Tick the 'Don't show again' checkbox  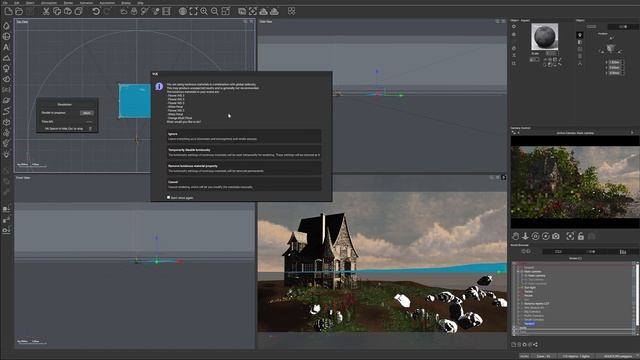tap(169, 198)
